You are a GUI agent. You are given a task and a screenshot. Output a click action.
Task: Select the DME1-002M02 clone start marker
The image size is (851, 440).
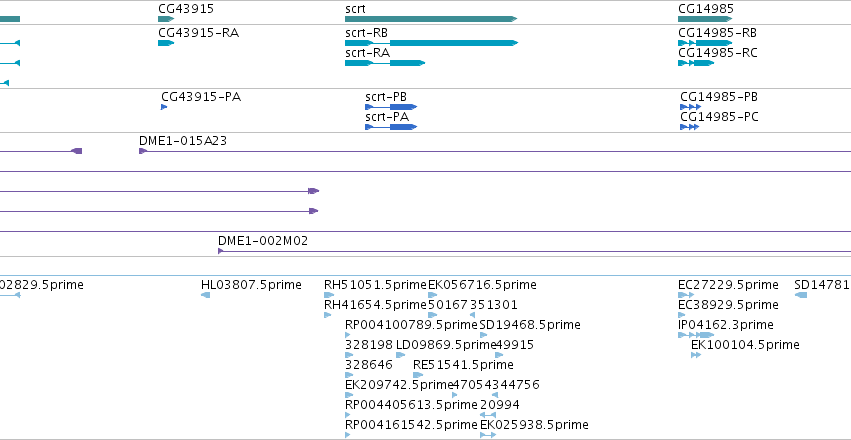point(220,251)
